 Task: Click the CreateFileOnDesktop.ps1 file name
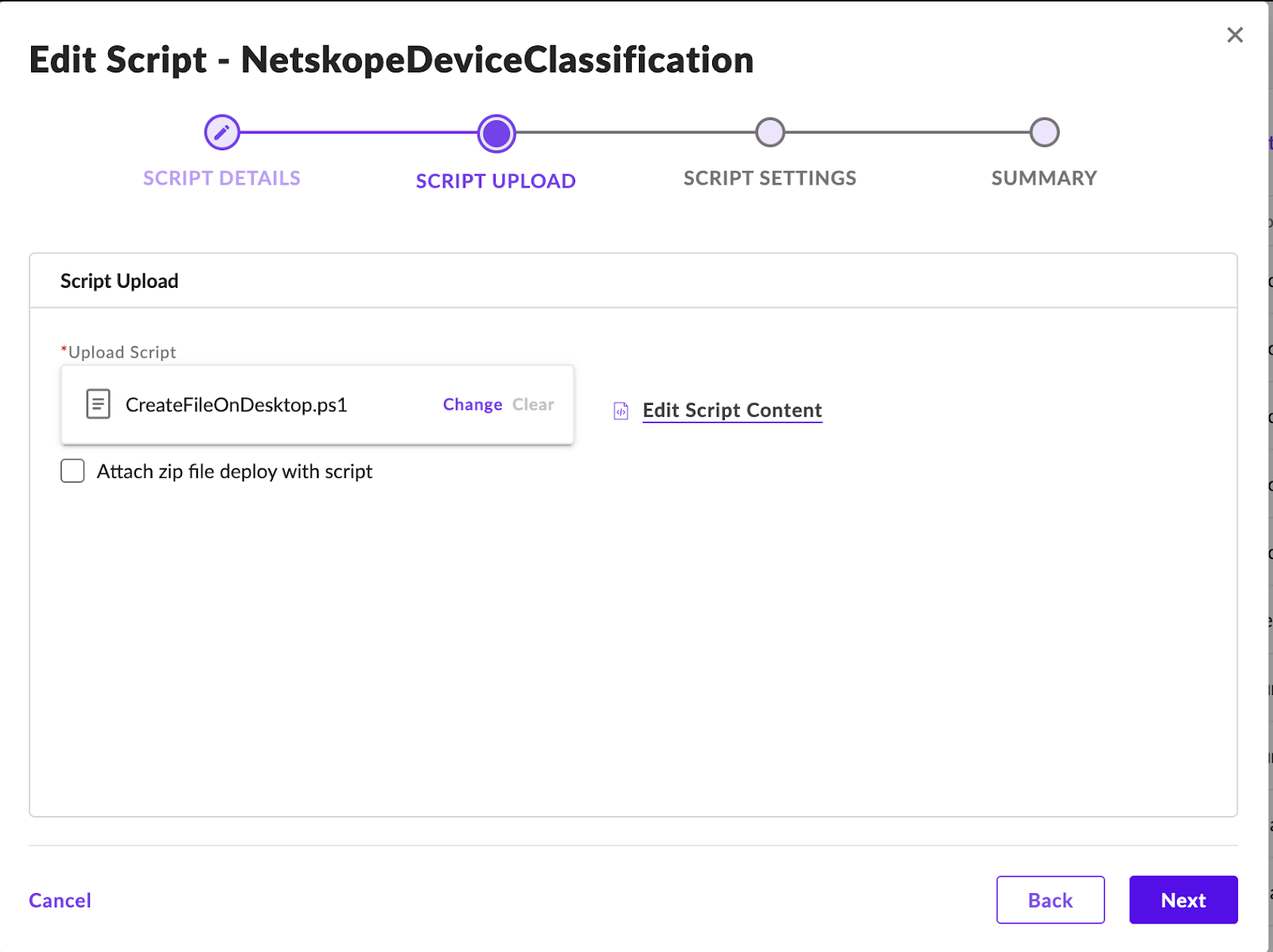point(236,405)
